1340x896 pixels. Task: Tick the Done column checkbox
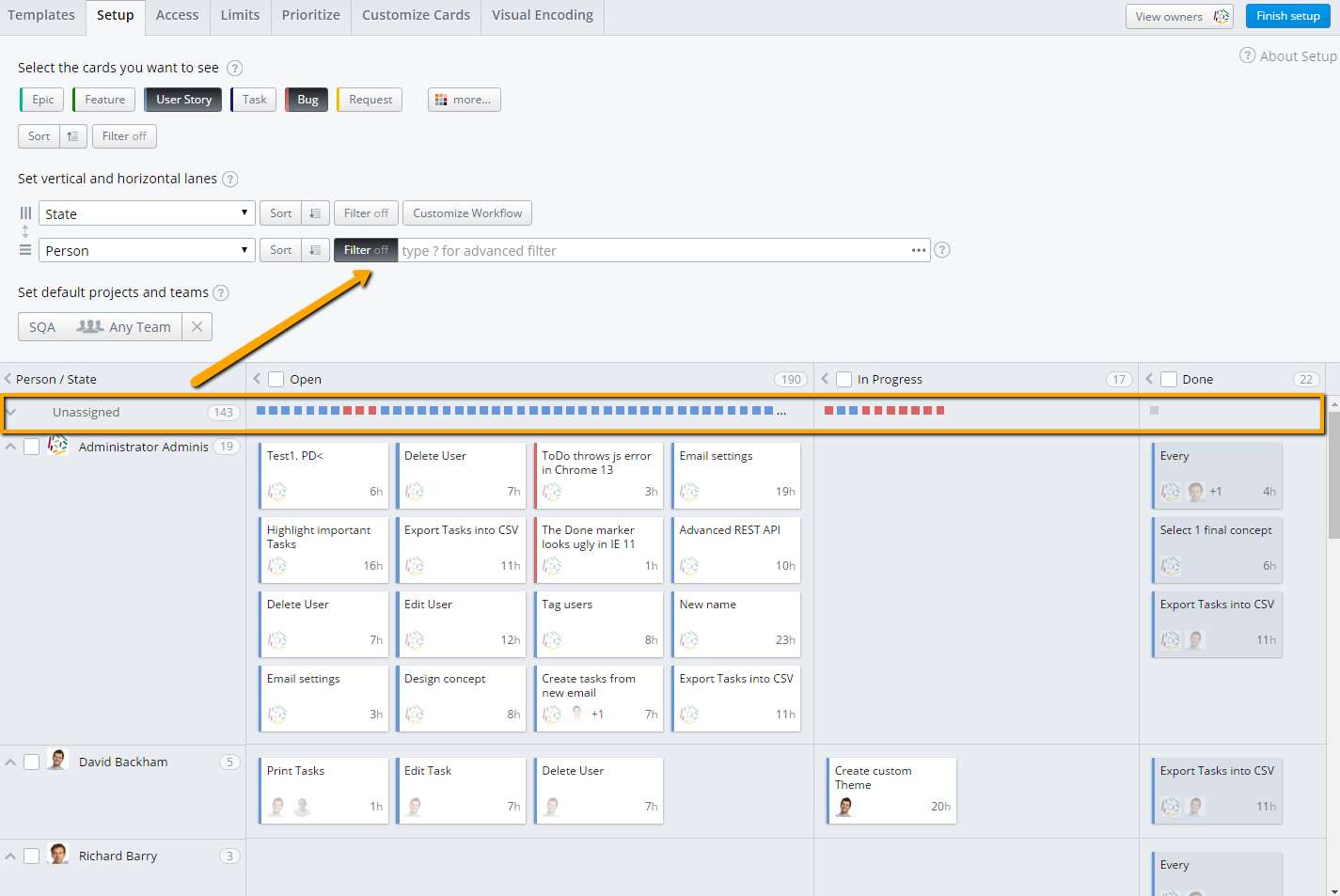[1169, 379]
